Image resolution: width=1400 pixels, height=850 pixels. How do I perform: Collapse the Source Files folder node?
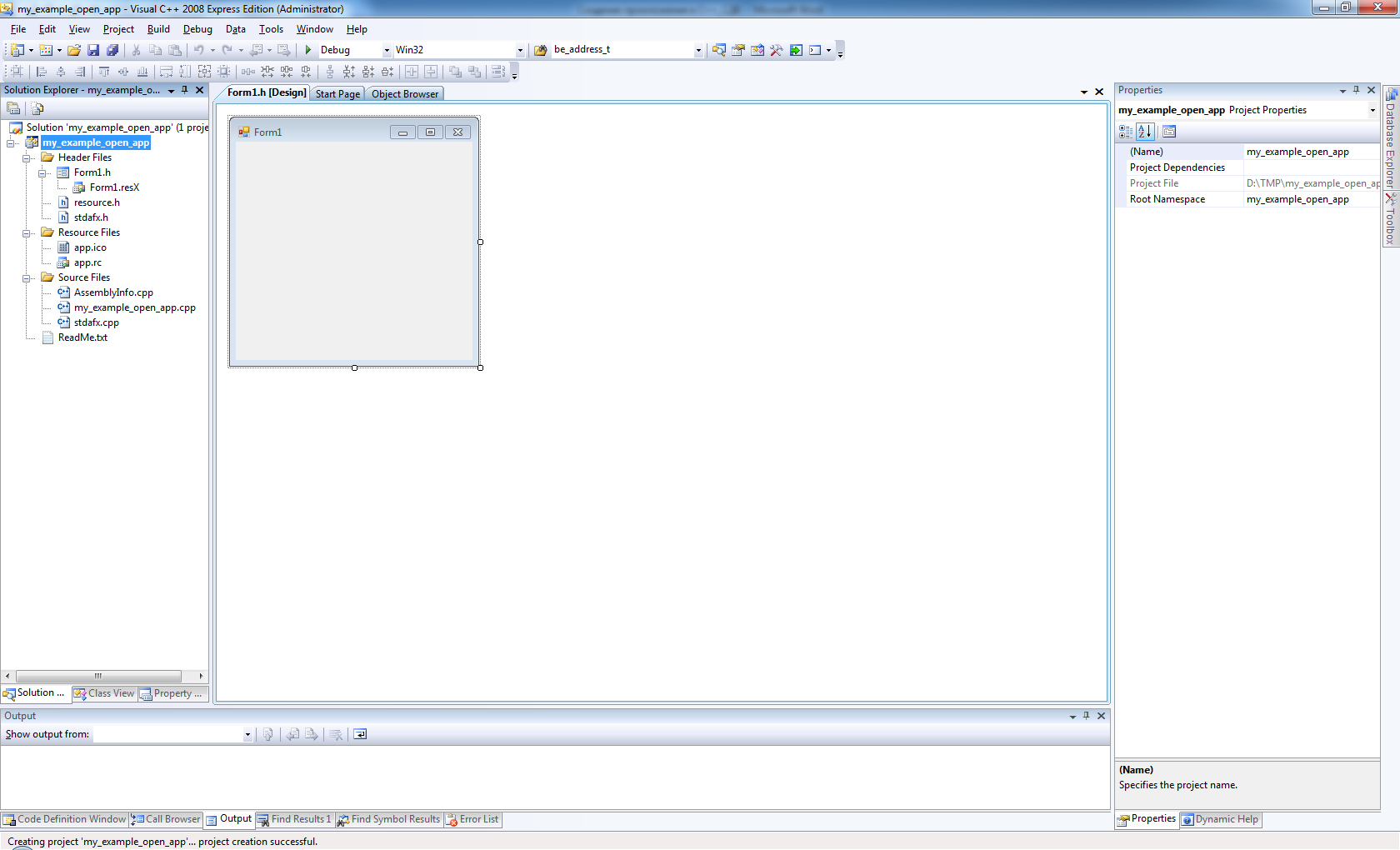pyautogui.click(x=27, y=277)
